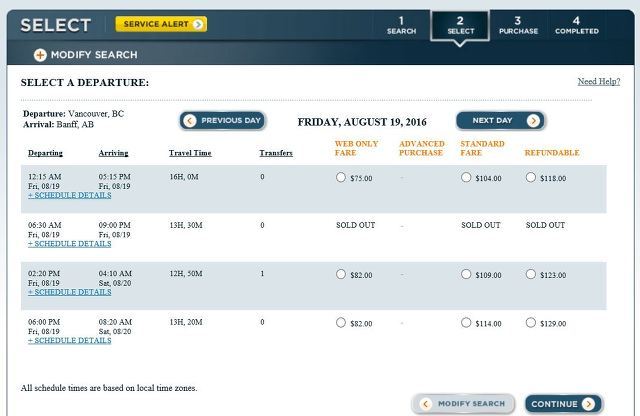Image resolution: width=640 pixels, height=416 pixels.
Task: Select $114.00 standard fare for 06:00 PM
Action: pyautogui.click(x=466, y=323)
